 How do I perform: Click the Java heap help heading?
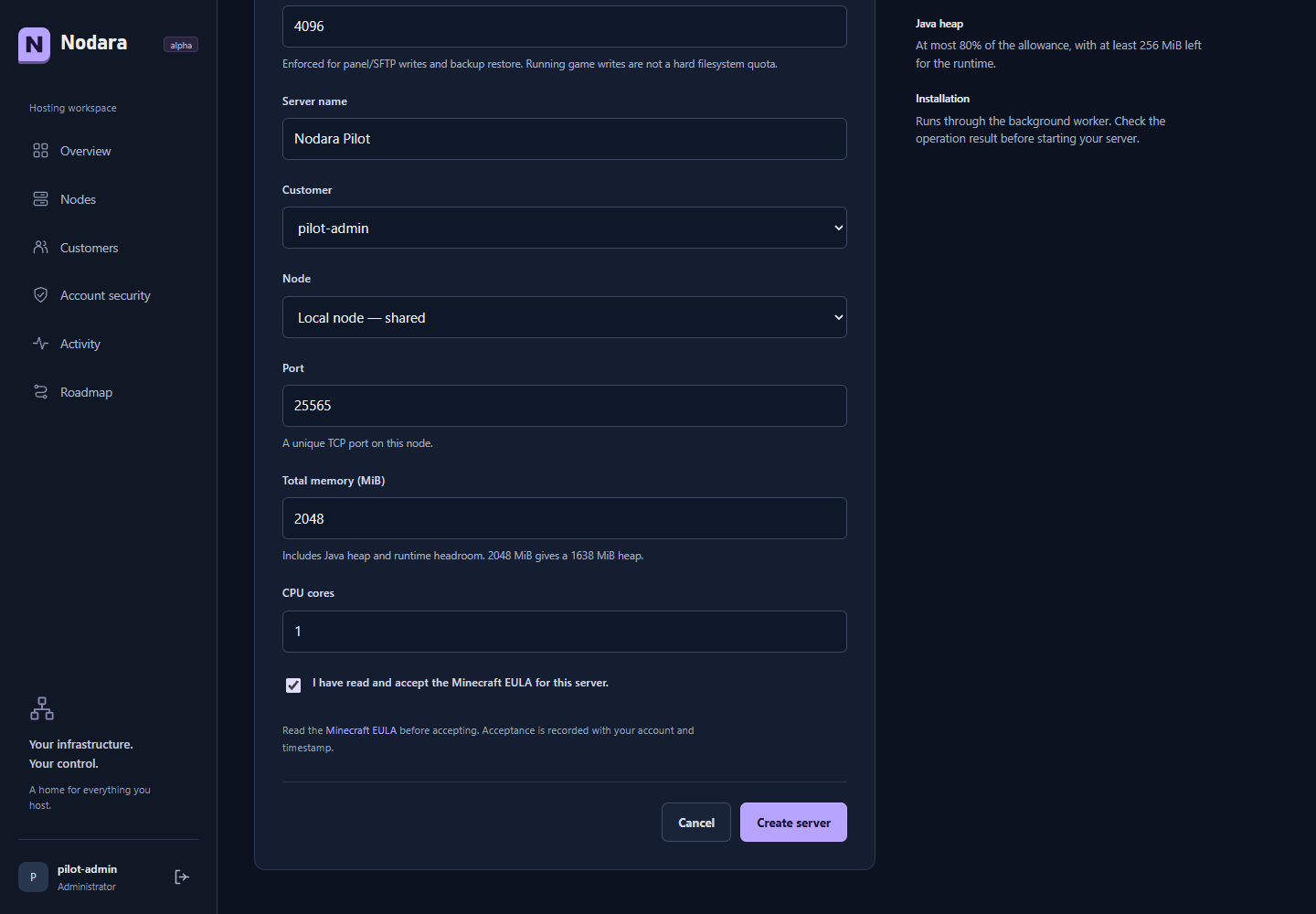[939, 24]
